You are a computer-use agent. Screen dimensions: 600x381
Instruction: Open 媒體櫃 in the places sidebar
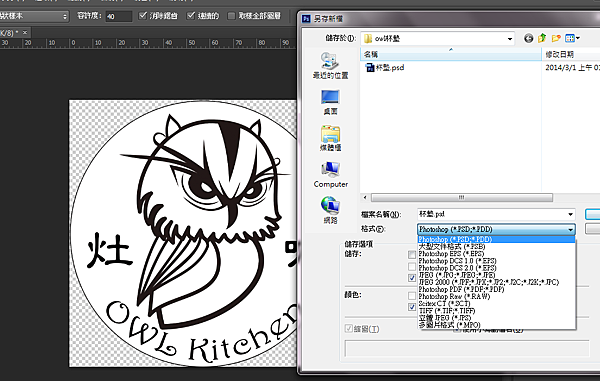click(x=330, y=138)
